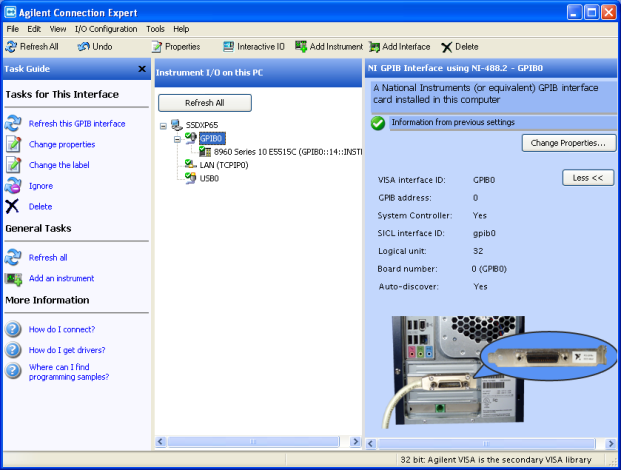Click the Refresh All button above the tree
The width and height of the screenshot is (621, 470).
click(205, 103)
